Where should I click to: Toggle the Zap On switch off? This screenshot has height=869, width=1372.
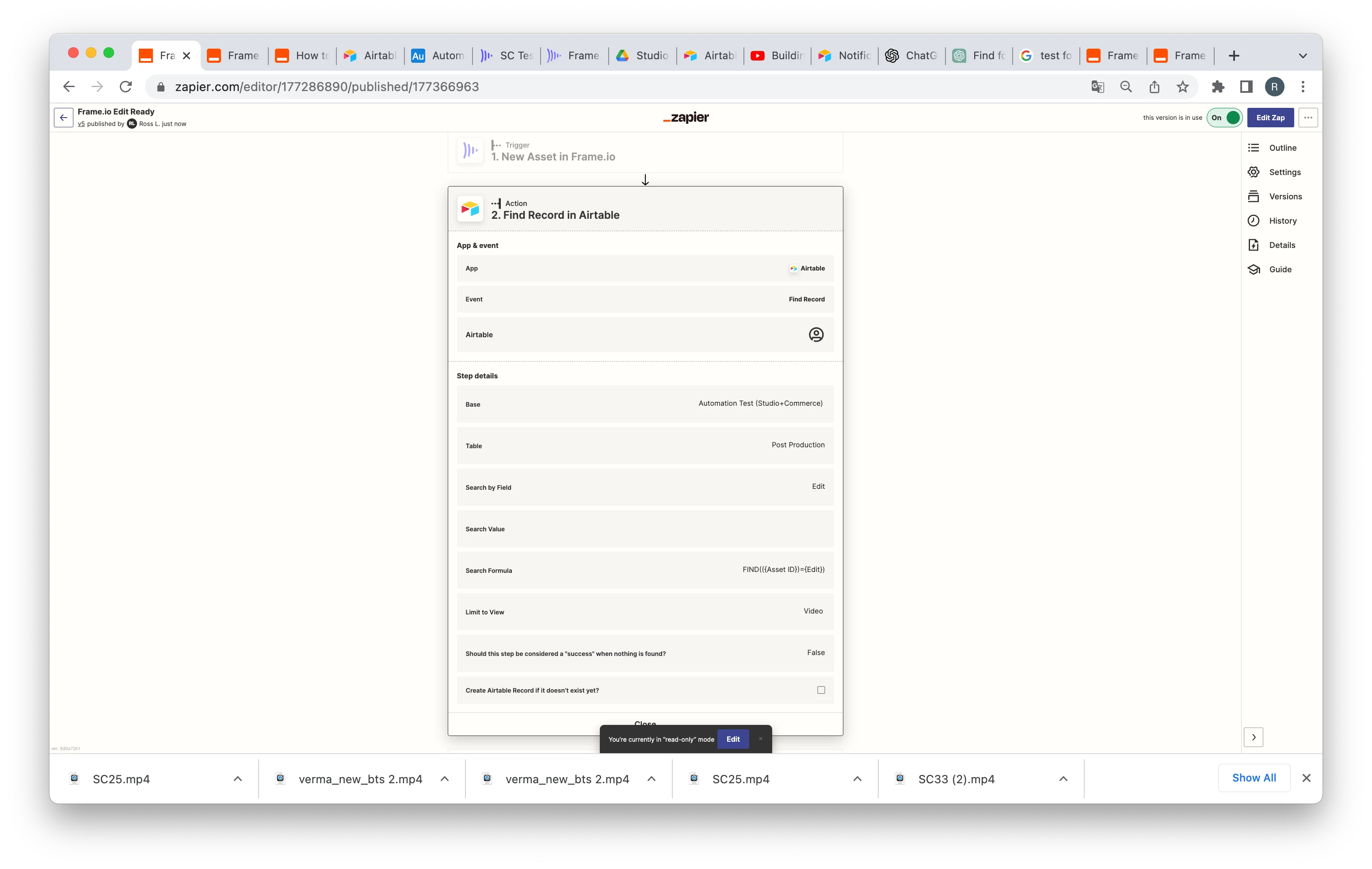pos(1224,118)
